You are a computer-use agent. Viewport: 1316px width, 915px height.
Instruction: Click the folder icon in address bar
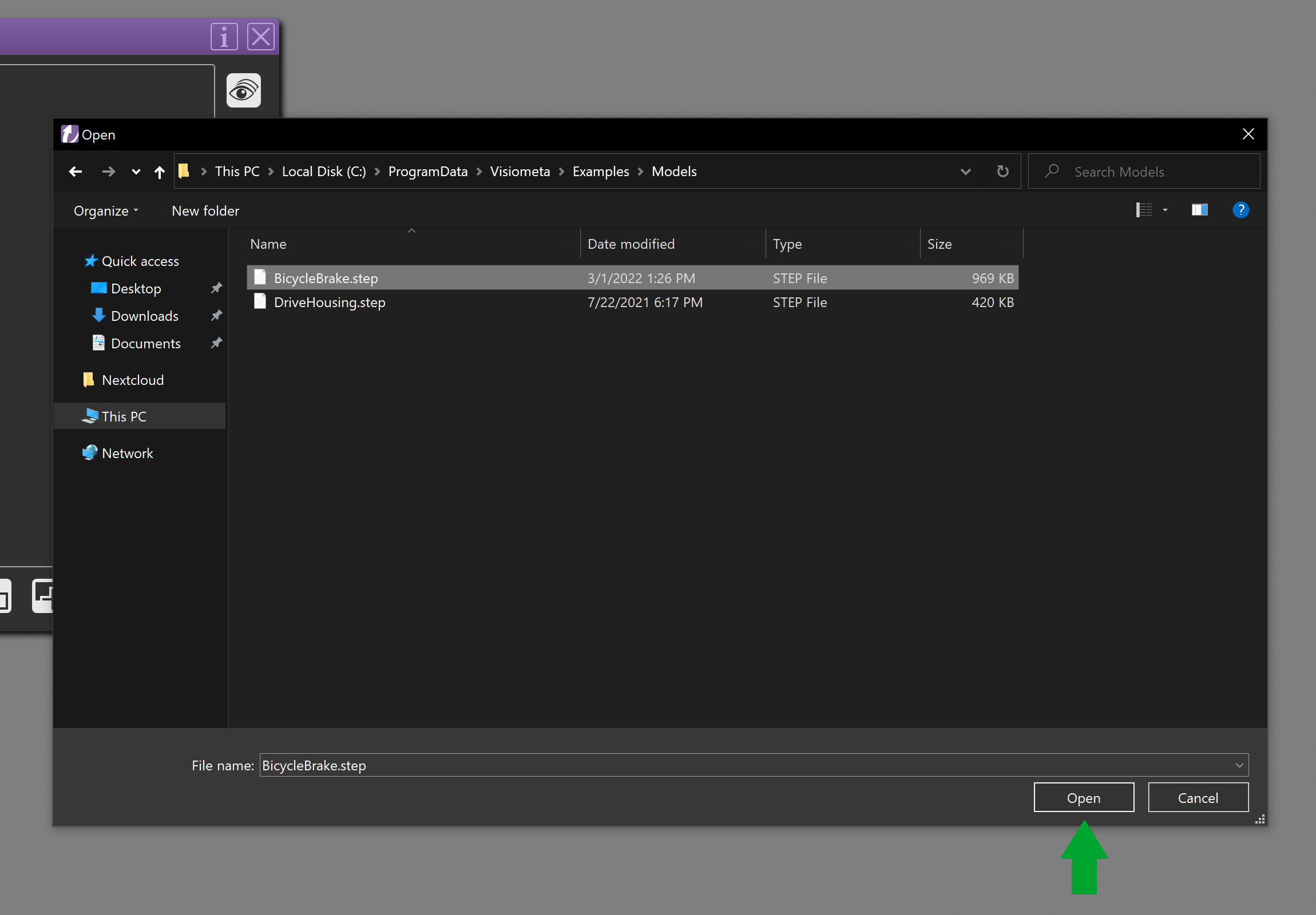coord(184,171)
